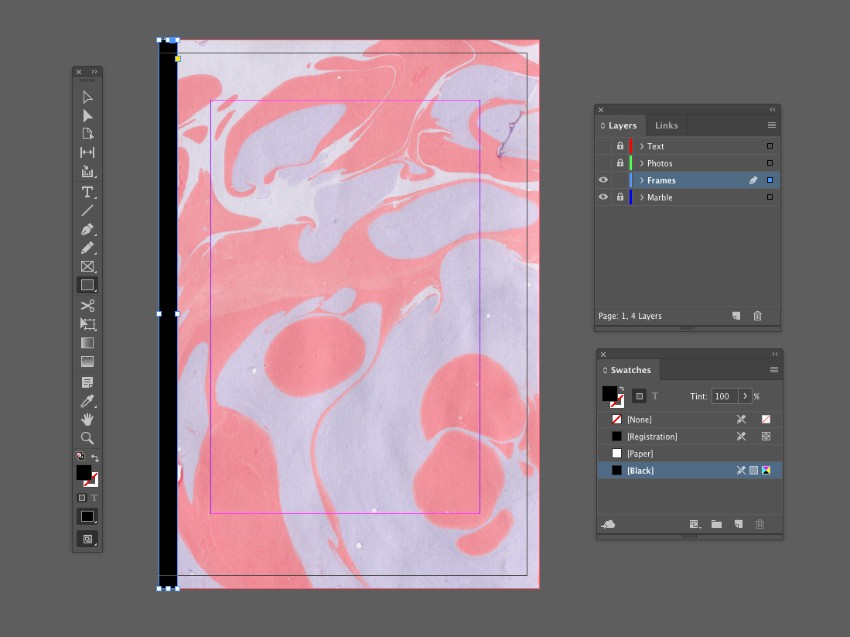This screenshot has width=850, height=637.
Task: Select the Direct Selection tool
Action: click(87, 115)
